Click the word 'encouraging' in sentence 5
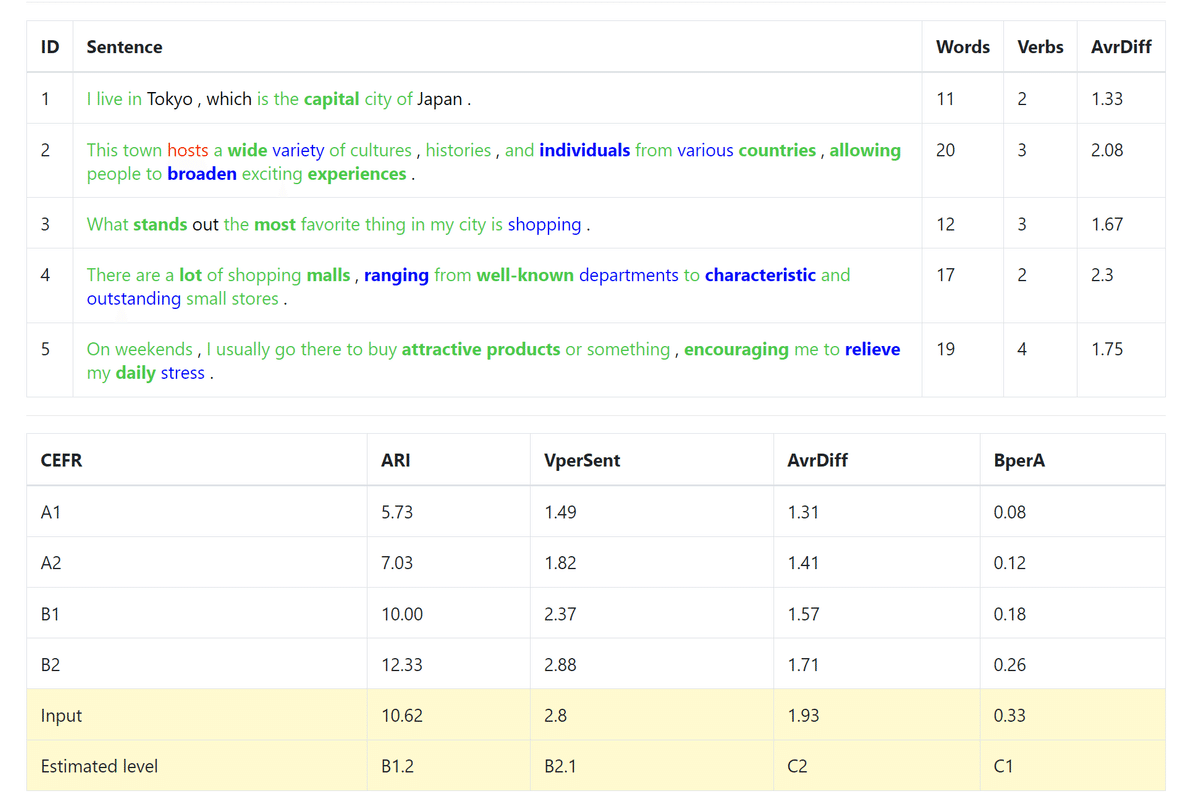This screenshot has width=1200, height=799. point(736,349)
